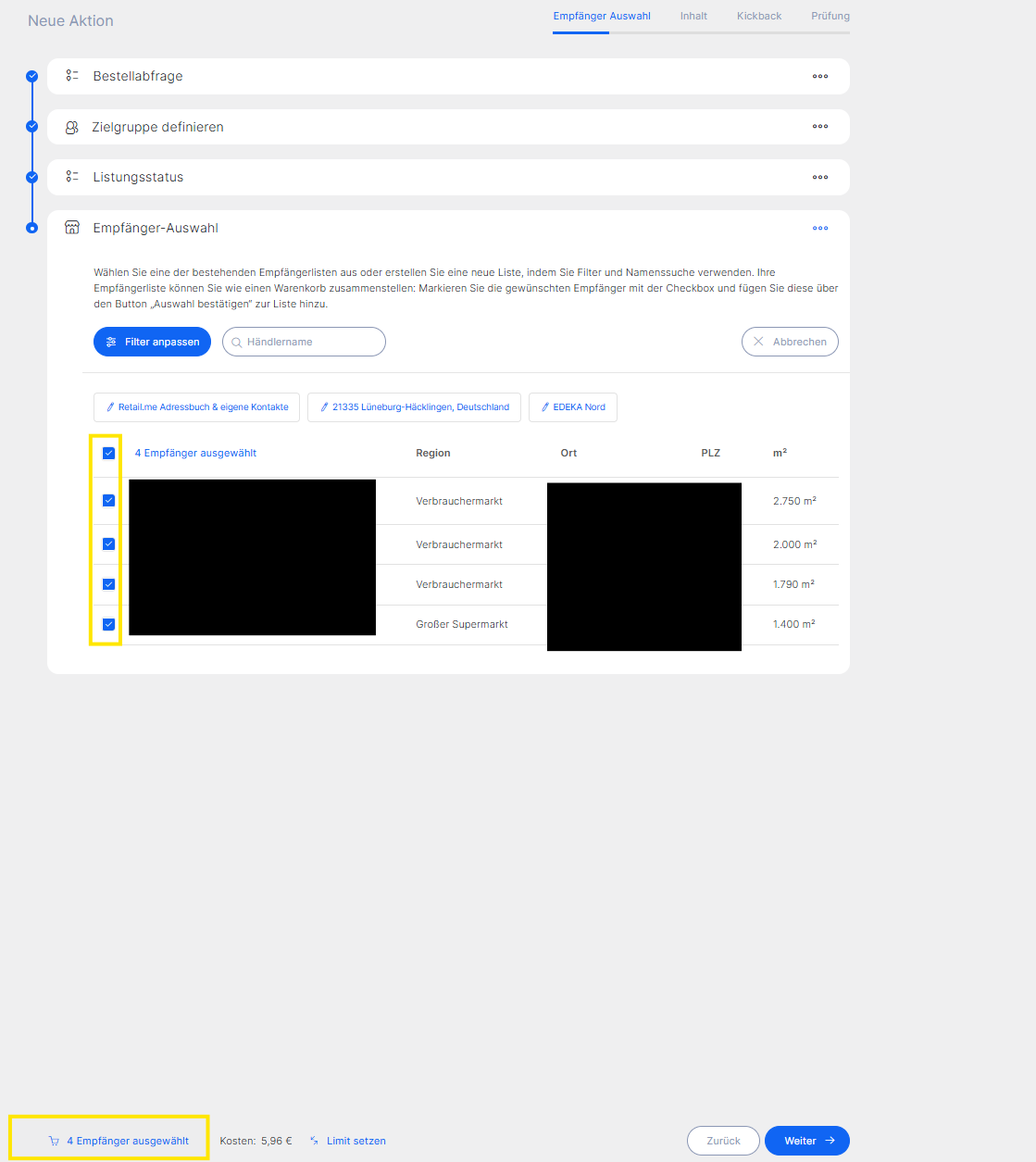Viewport: 1036px width, 1162px height.
Task: Uncheck the 2.750 m² recipient row checkbox
Action: pyautogui.click(x=108, y=501)
